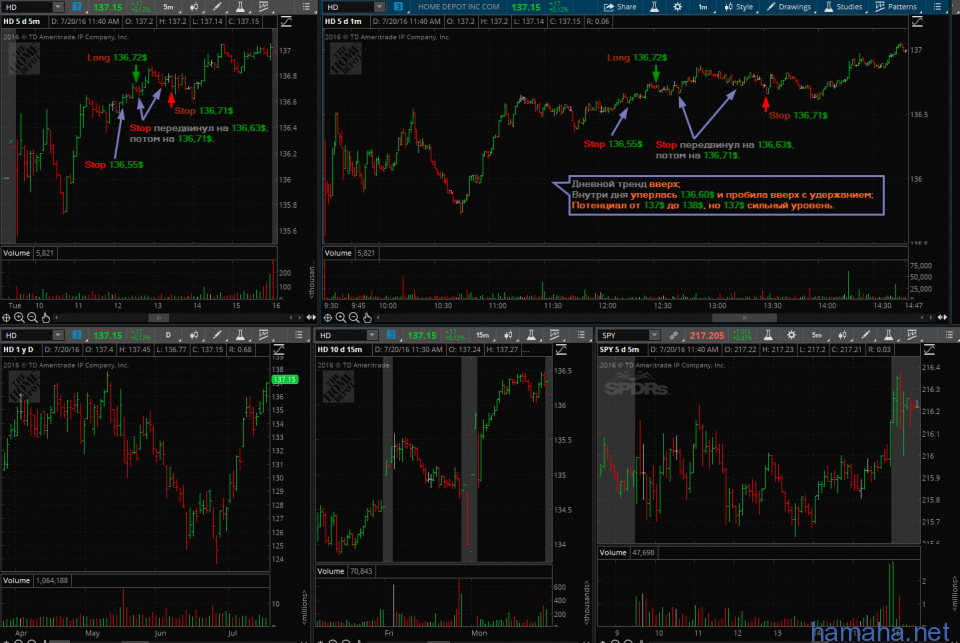Open gear settings in SPY chart toolbar

[x=791, y=336]
